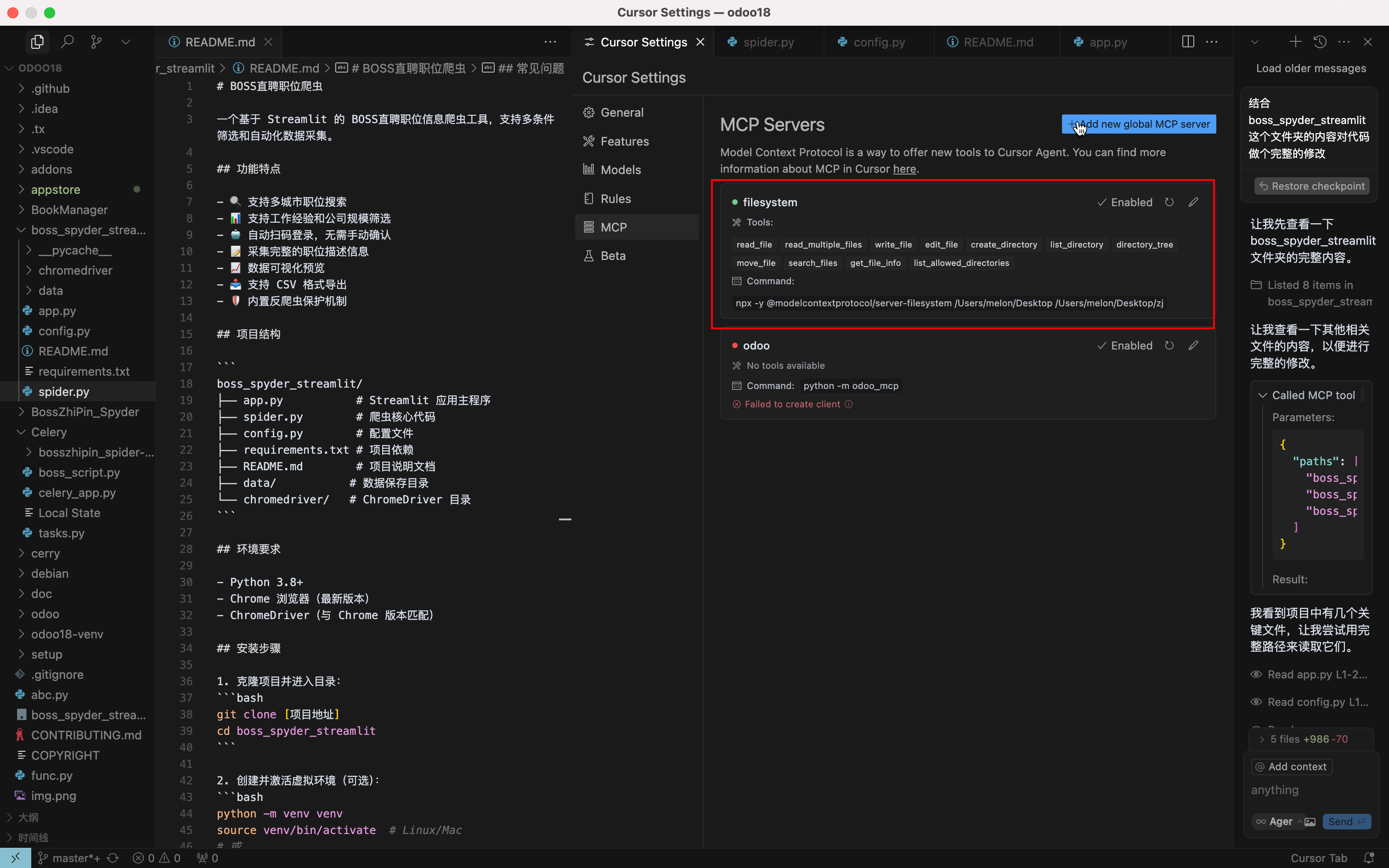Refresh the odoo MCP server
1389x868 pixels.
click(1169, 345)
